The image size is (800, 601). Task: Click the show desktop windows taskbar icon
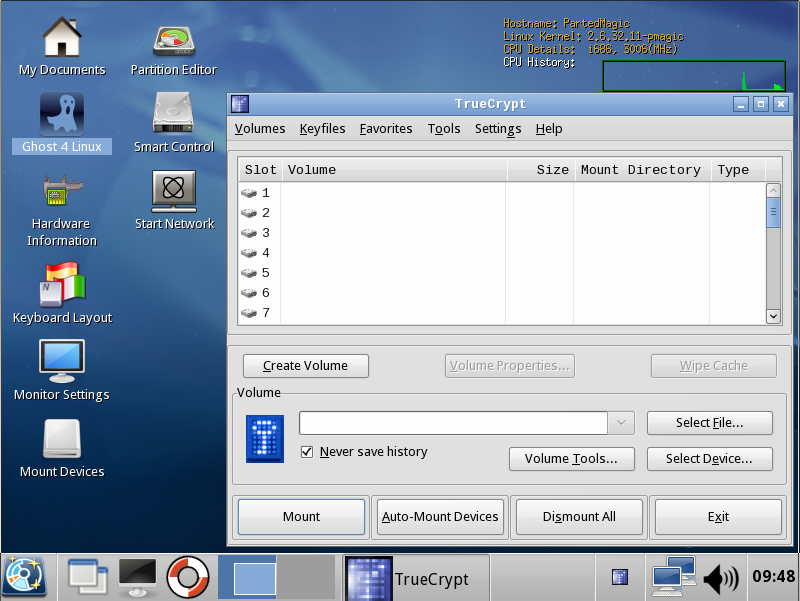pyautogui.click(x=87, y=577)
